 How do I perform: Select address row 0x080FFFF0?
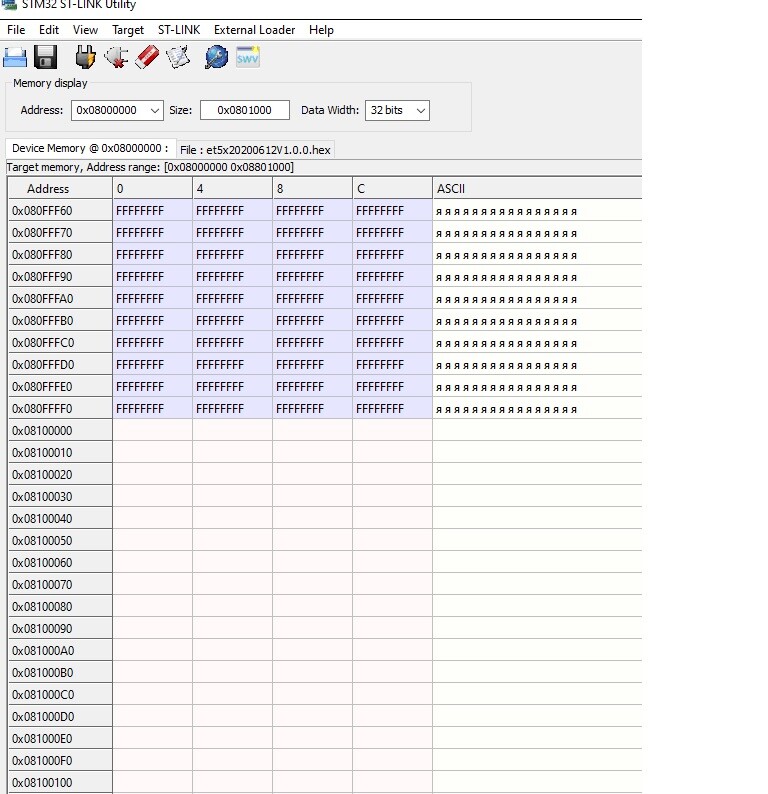[x=60, y=409]
